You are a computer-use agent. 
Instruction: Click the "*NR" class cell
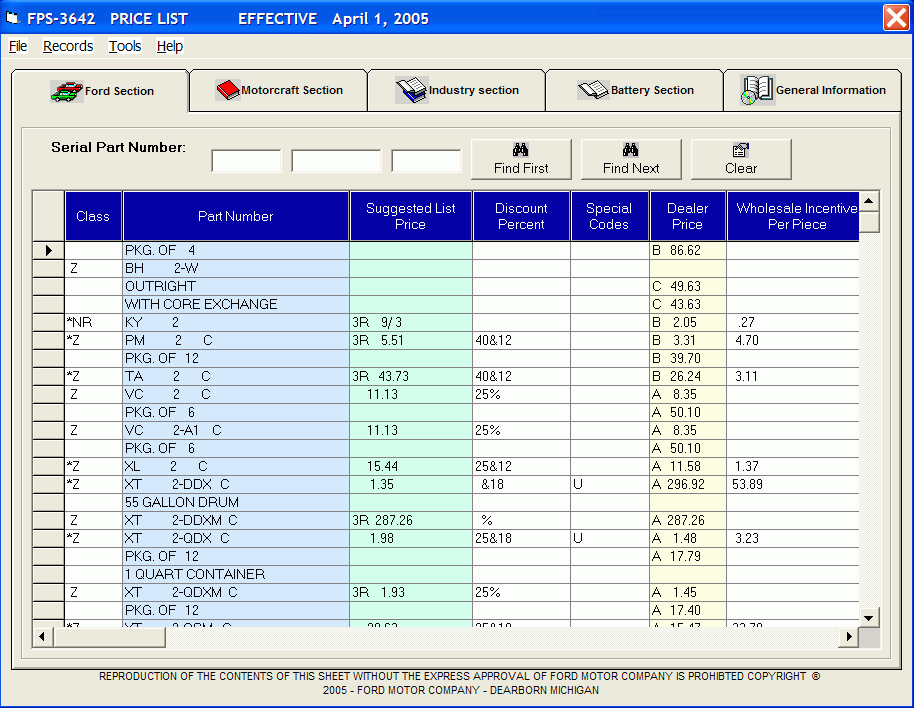93,323
